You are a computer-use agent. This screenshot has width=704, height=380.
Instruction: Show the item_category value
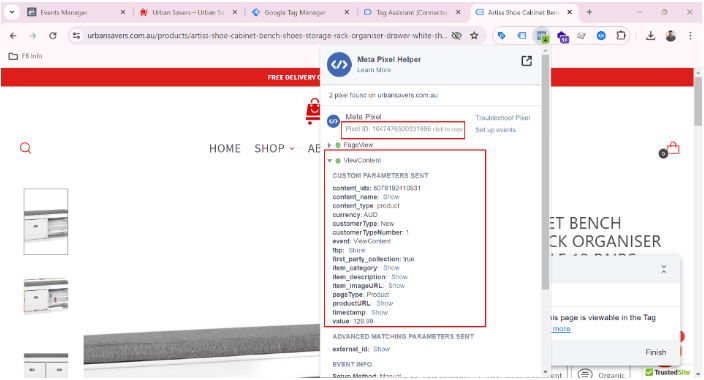coord(391,268)
